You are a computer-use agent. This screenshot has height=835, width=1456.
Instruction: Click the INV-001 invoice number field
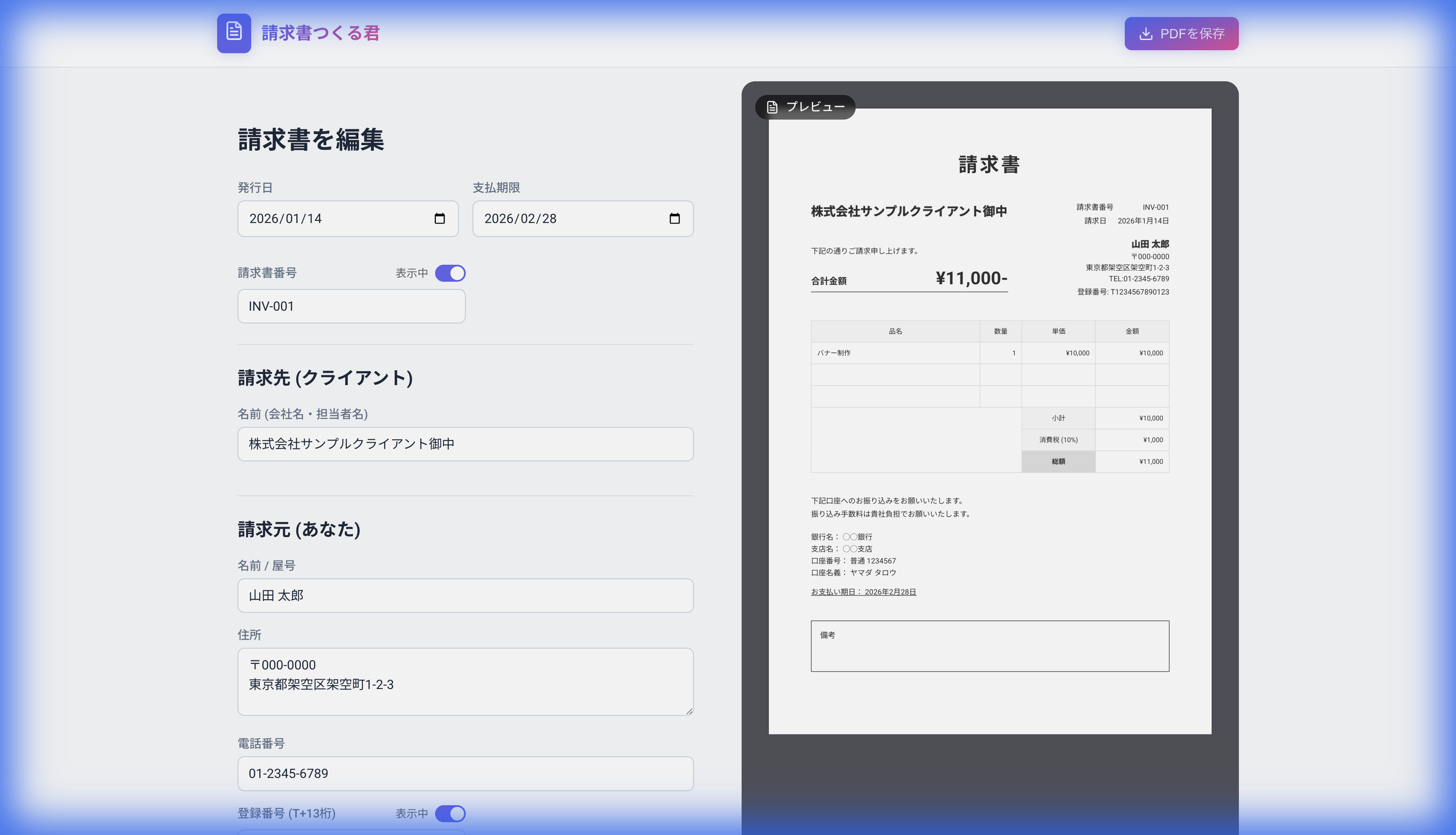pyautogui.click(x=351, y=306)
